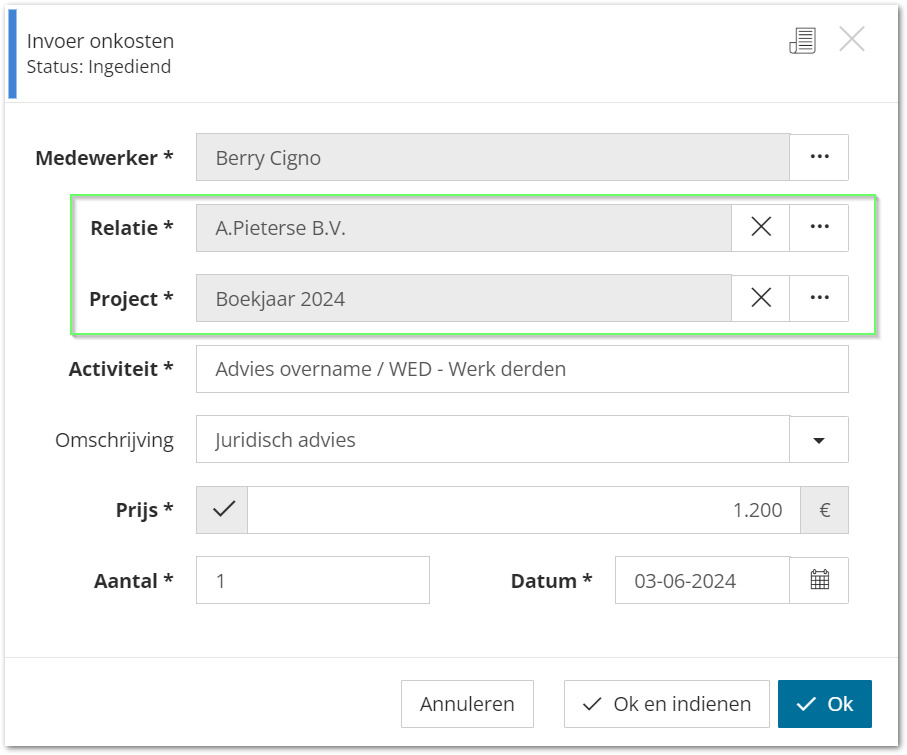Click the Datum field 03-06-2024
Screen dimensions: 907x755
(702, 580)
